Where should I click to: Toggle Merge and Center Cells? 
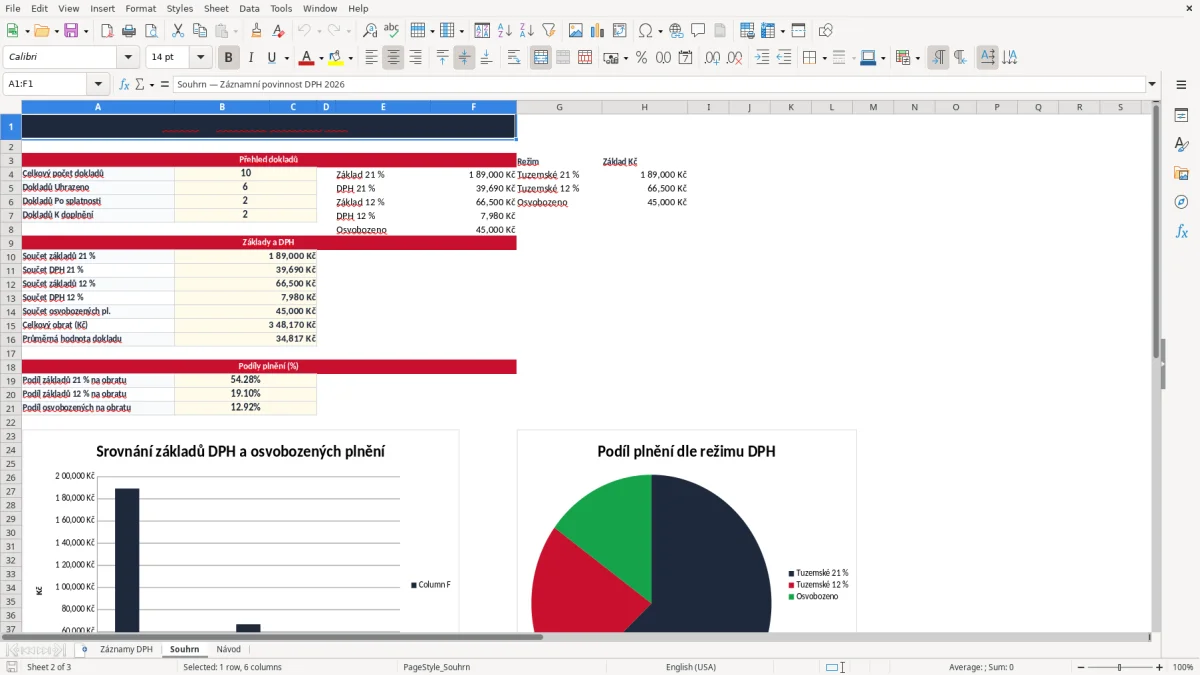[541, 58]
